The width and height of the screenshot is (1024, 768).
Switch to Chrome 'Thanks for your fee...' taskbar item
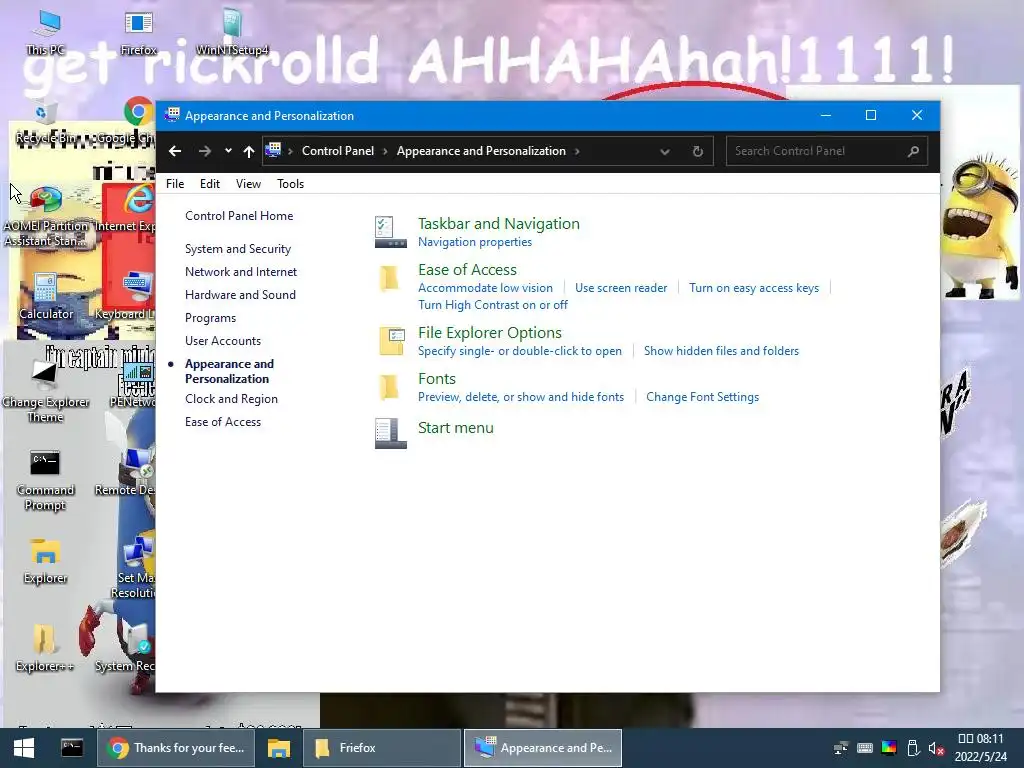click(x=175, y=748)
